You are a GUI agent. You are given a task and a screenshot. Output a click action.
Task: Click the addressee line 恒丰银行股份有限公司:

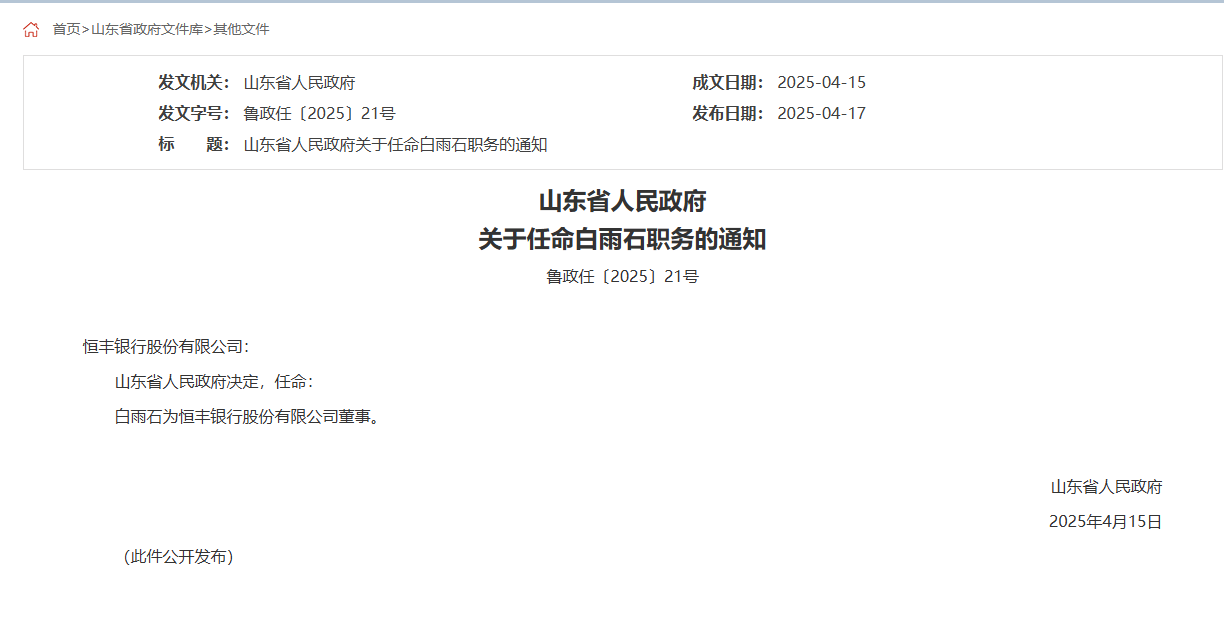pos(166,347)
